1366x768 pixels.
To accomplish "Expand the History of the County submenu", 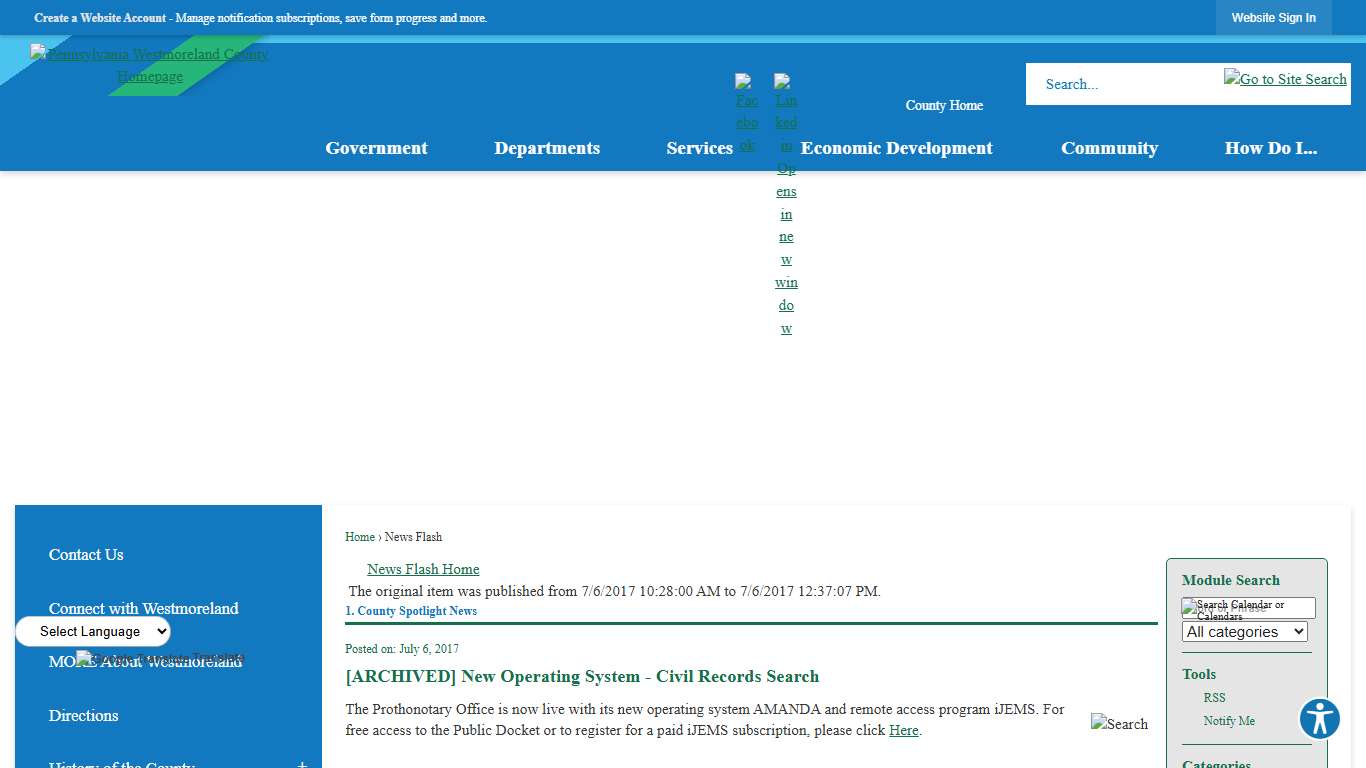I will (x=302, y=764).
